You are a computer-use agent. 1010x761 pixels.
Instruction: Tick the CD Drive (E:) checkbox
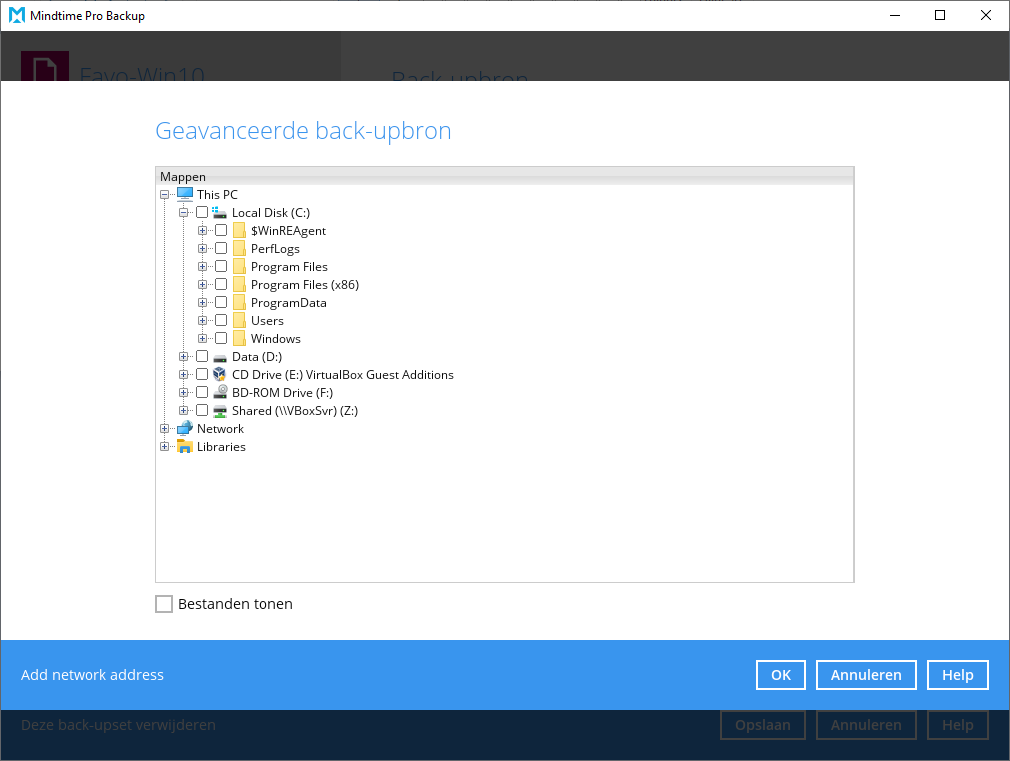click(202, 374)
